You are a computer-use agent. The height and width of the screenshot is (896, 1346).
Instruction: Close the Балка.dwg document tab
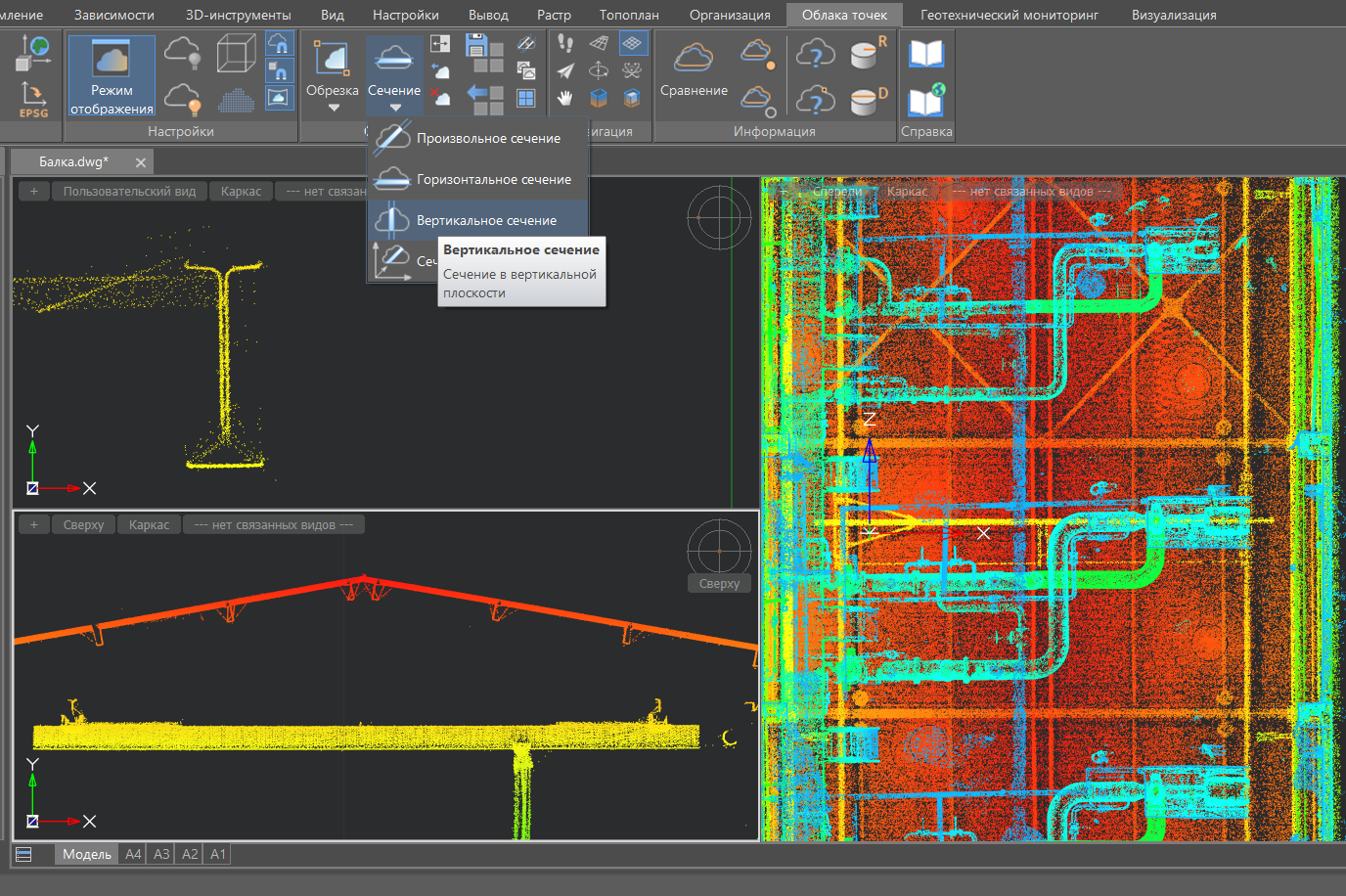click(x=141, y=162)
